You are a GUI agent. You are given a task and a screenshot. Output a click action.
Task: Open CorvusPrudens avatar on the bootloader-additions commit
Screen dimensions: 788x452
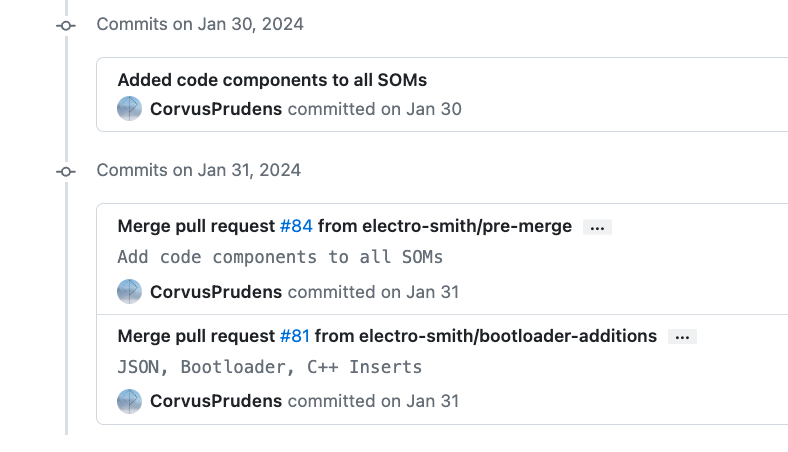(130, 401)
